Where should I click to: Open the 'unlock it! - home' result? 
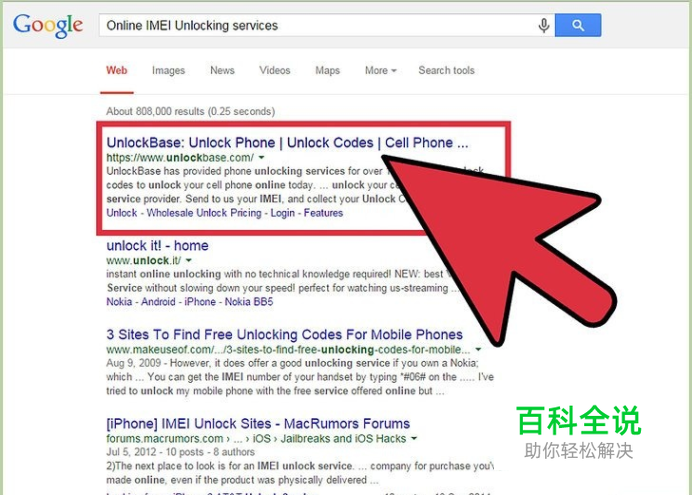tap(158, 245)
